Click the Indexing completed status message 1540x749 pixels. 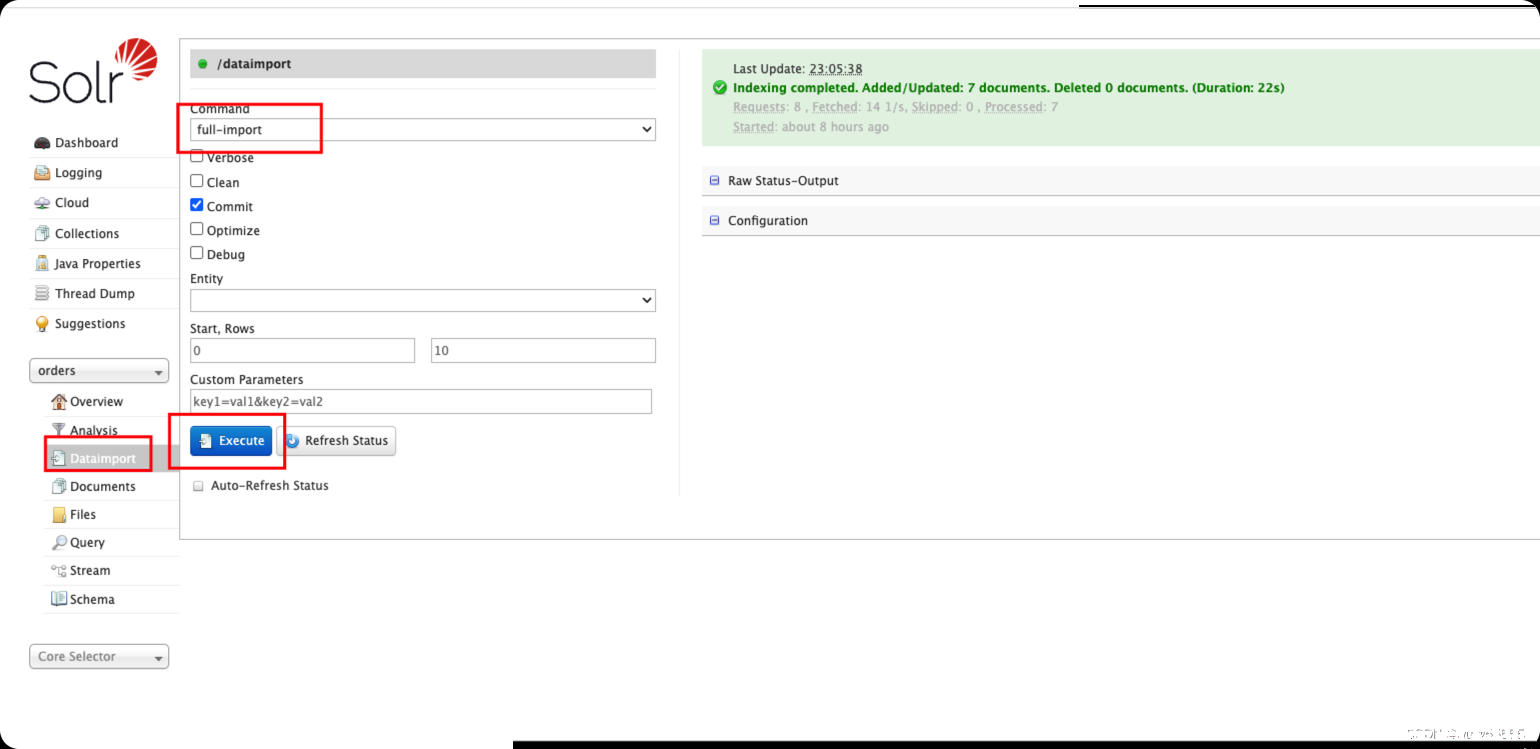(1008, 88)
